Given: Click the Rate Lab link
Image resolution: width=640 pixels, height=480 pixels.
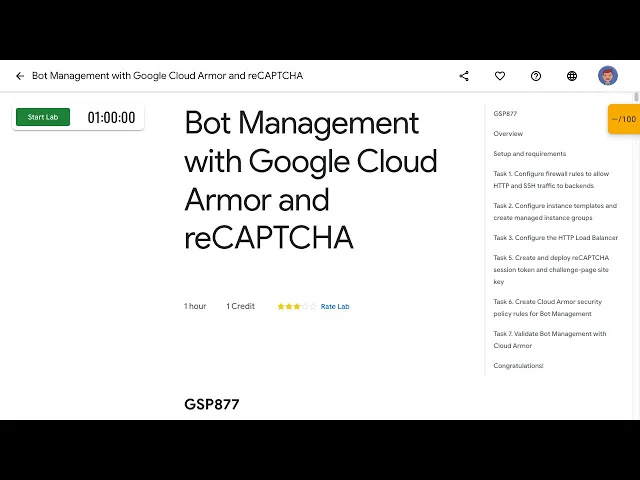Looking at the screenshot, I should (335, 307).
